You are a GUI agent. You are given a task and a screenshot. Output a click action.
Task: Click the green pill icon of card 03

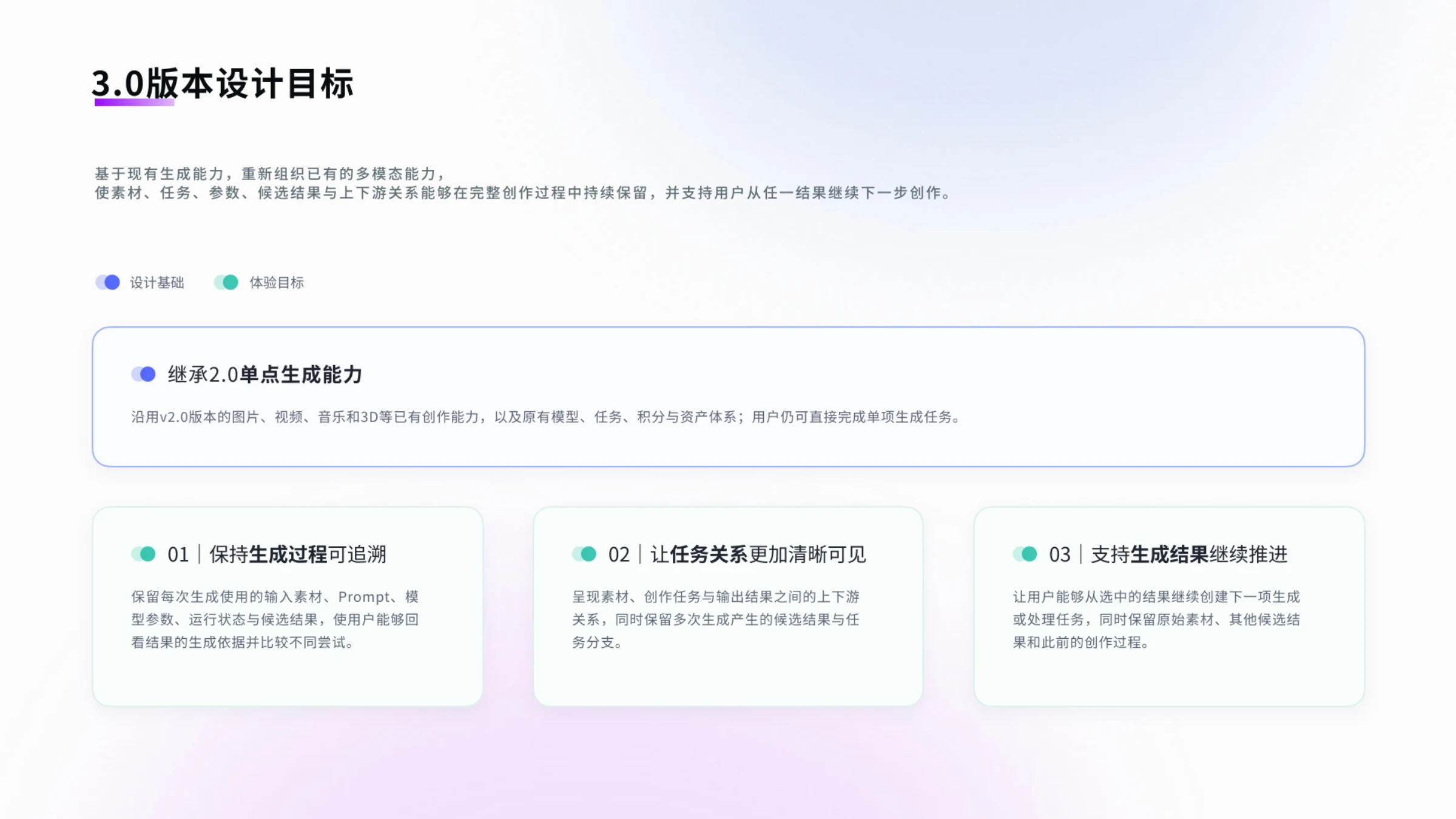[x=1025, y=554]
